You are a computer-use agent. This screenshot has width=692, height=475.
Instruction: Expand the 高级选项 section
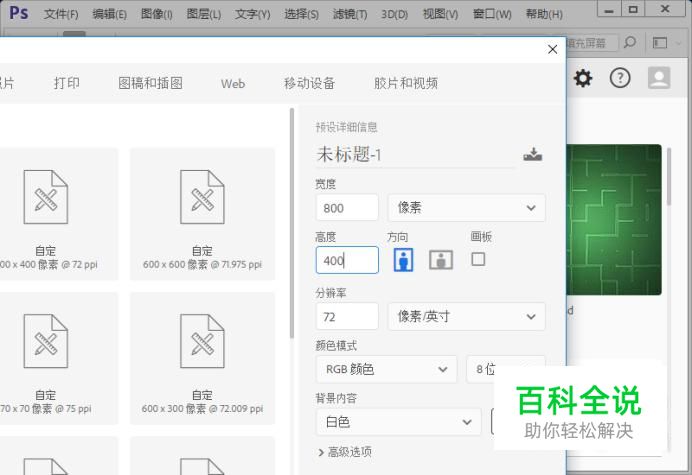(345, 452)
